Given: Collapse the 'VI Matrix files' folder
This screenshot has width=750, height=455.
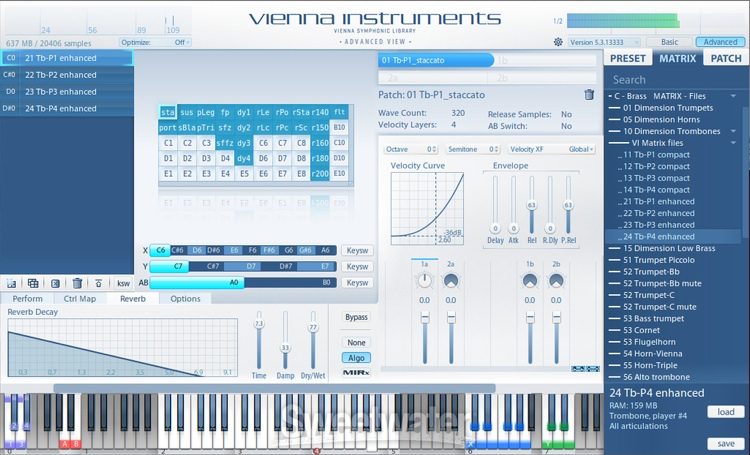Looking at the screenshot, I should tap(733, 143).
